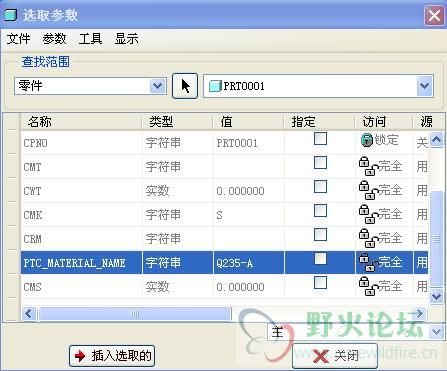Toggle the 指定 checkbox for CRM
This screenshot has height=371, width=447.
tap(320, 235)
